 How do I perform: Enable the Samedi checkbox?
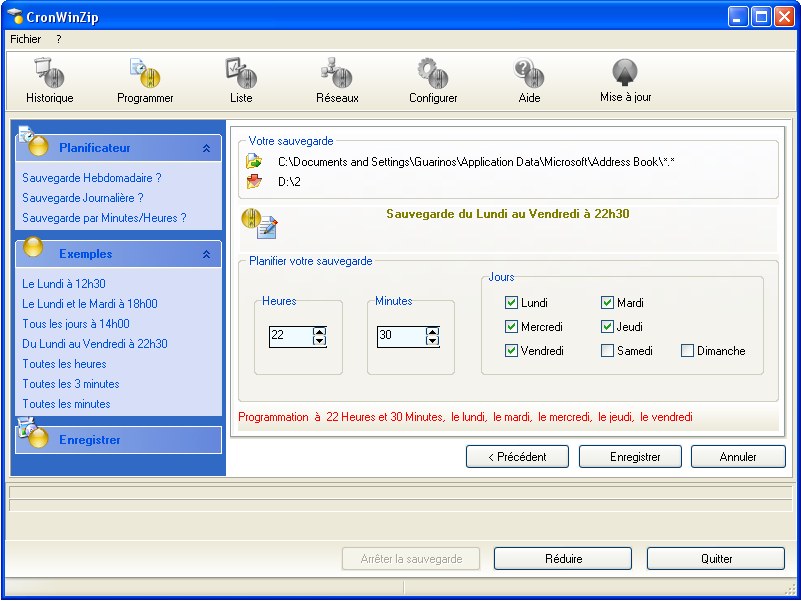click(x=607, y=351)
